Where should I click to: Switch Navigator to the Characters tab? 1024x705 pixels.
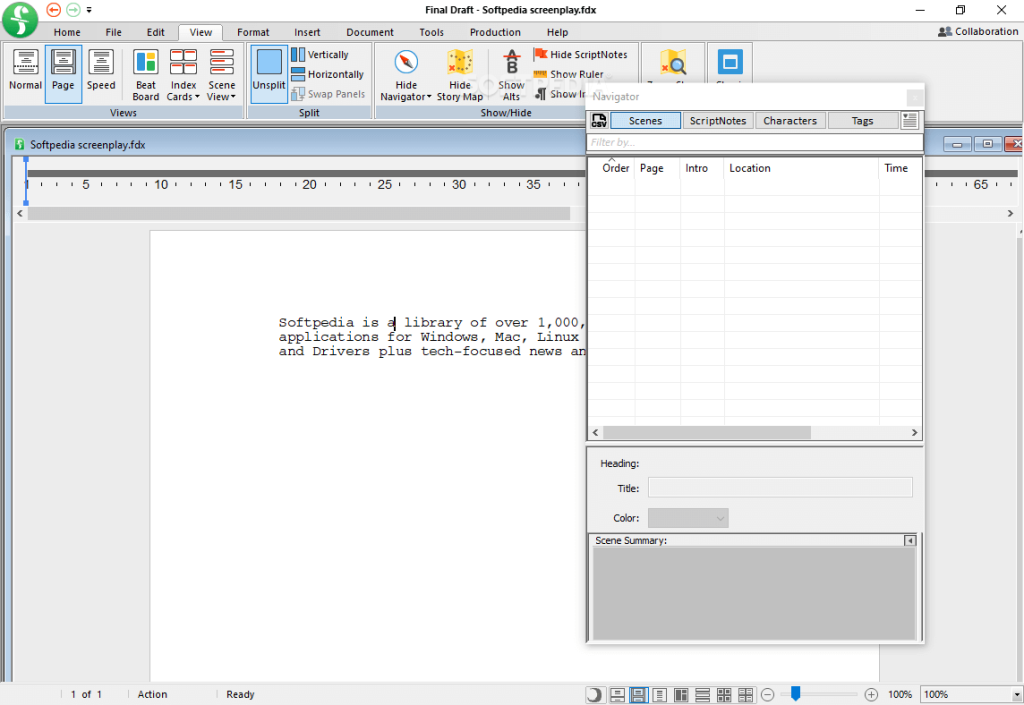point(790,121)
